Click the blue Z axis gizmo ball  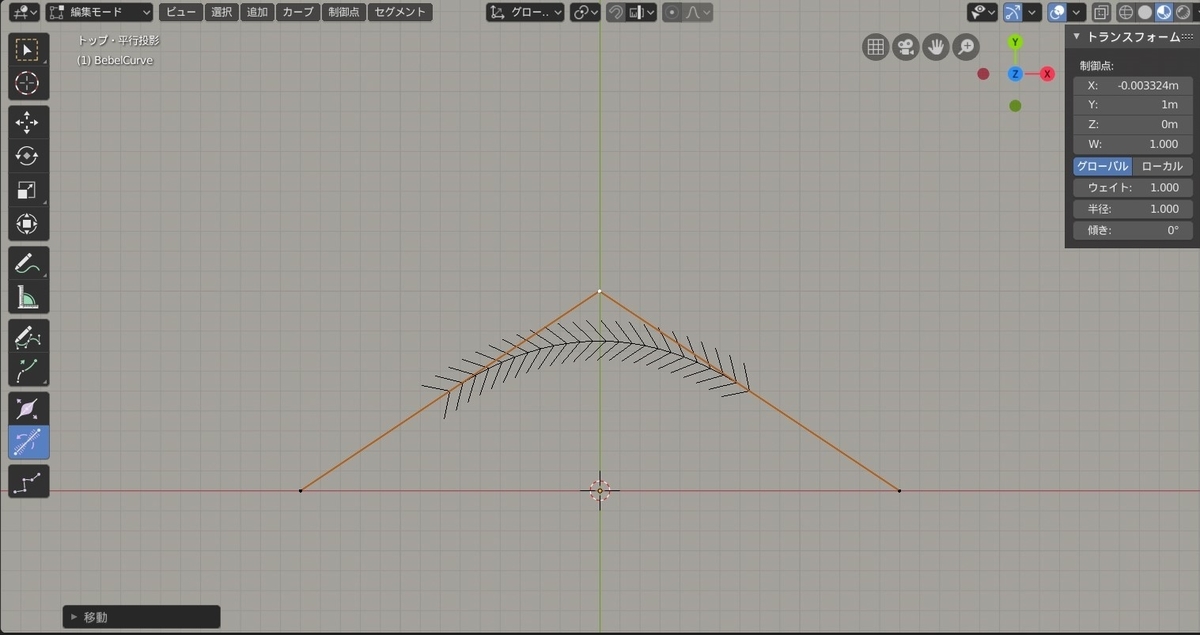coord(1015,74)
